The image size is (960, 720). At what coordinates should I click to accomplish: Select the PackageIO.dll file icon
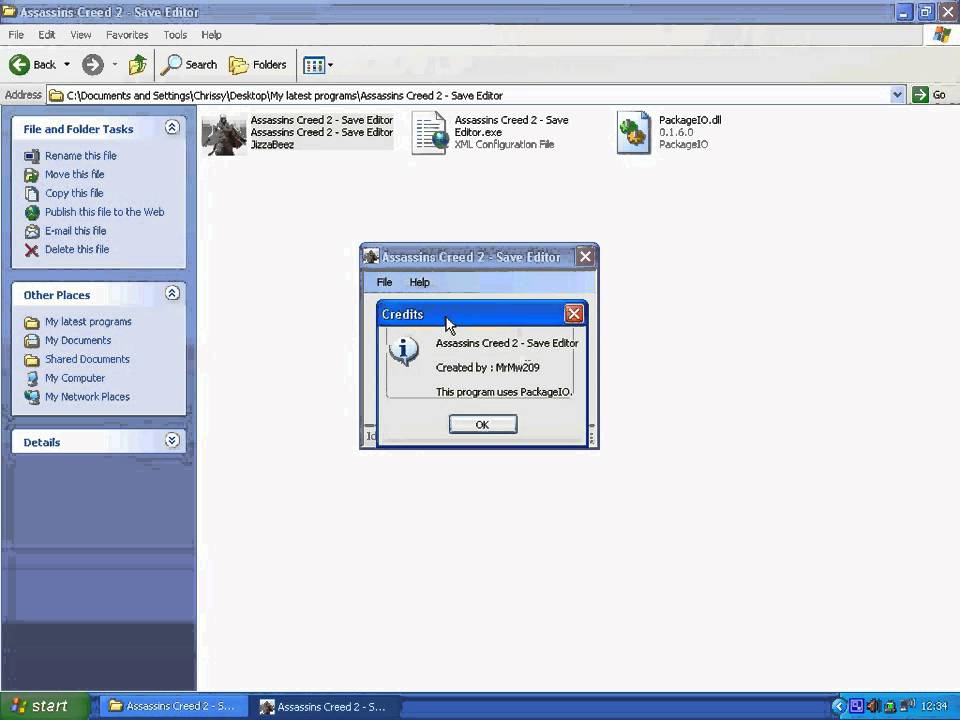(634, 132)
